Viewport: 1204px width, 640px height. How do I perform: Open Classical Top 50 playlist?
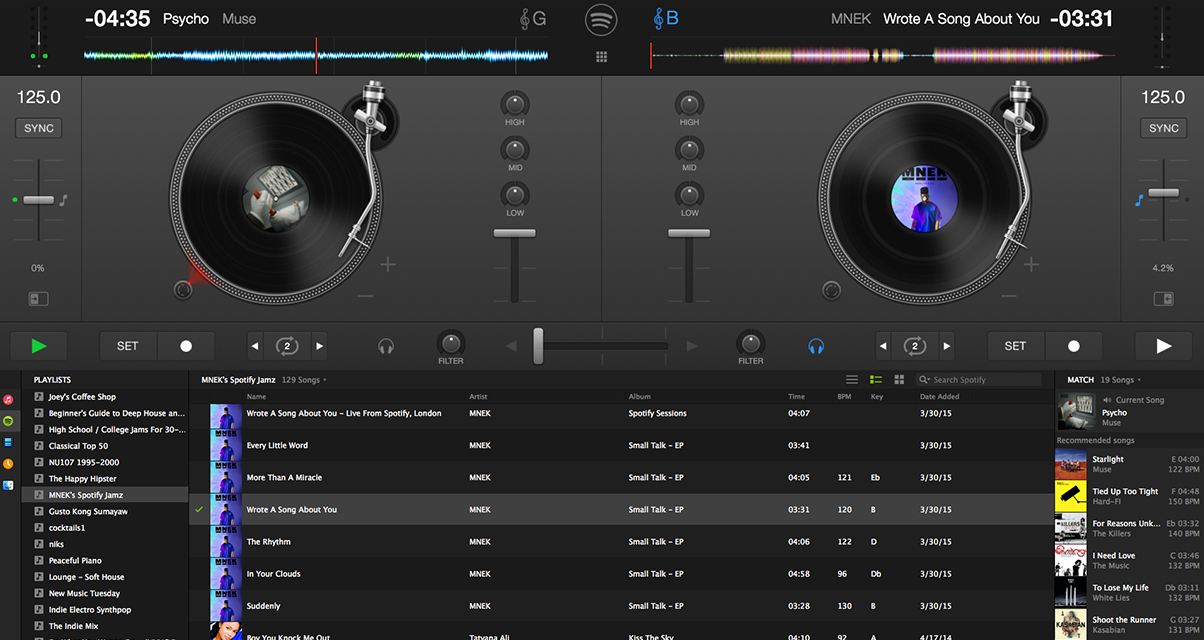pos(78,446)
